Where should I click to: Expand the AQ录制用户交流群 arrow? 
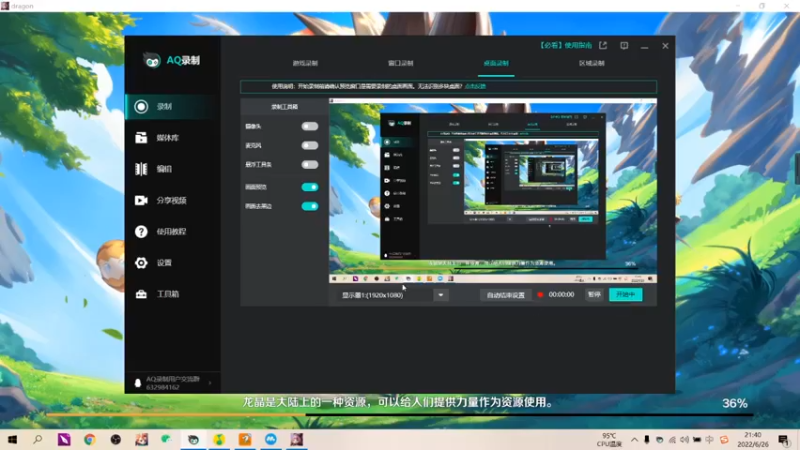point(210,383)
